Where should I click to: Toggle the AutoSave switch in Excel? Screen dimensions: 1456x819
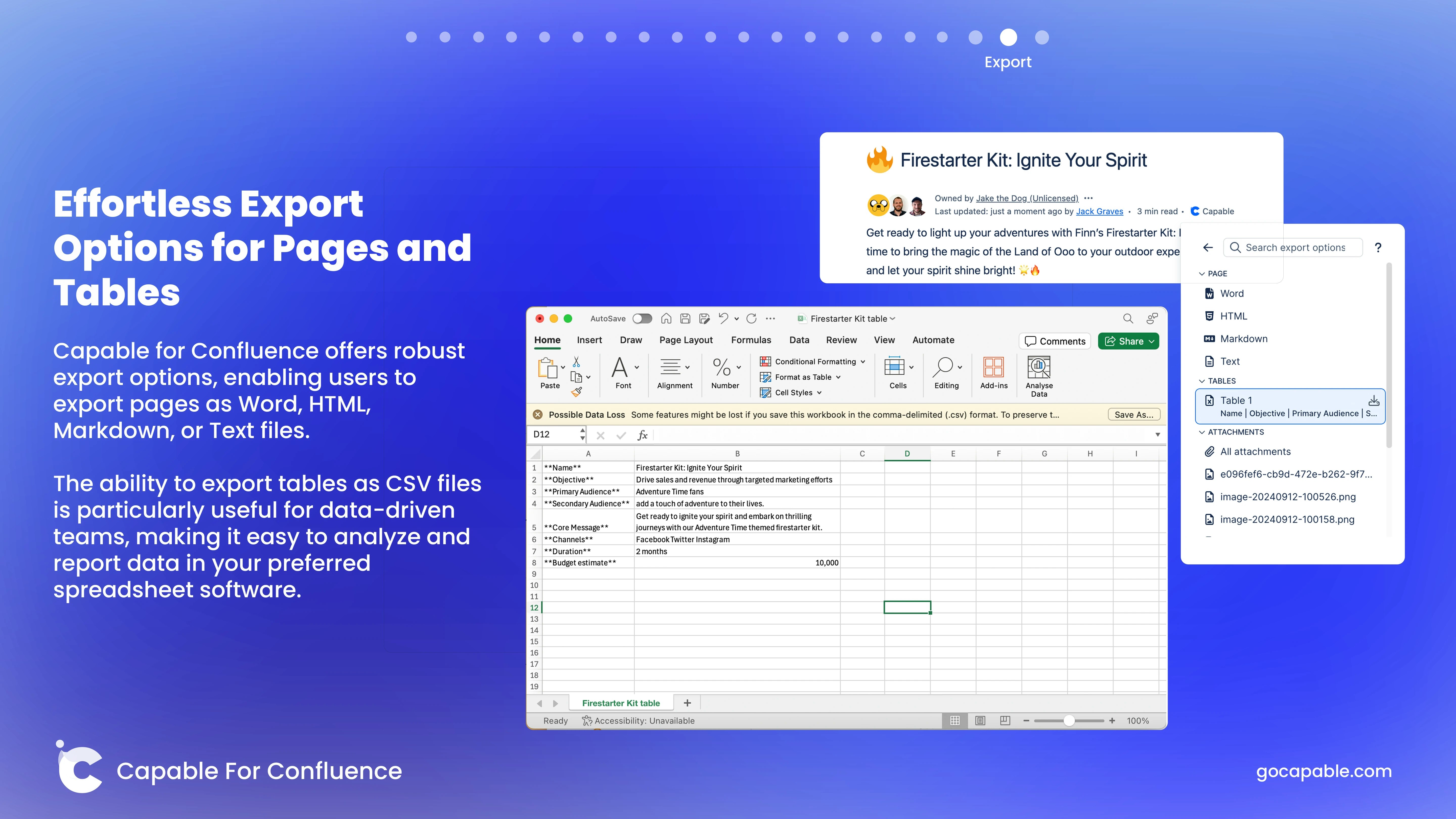tap(642, 319)
